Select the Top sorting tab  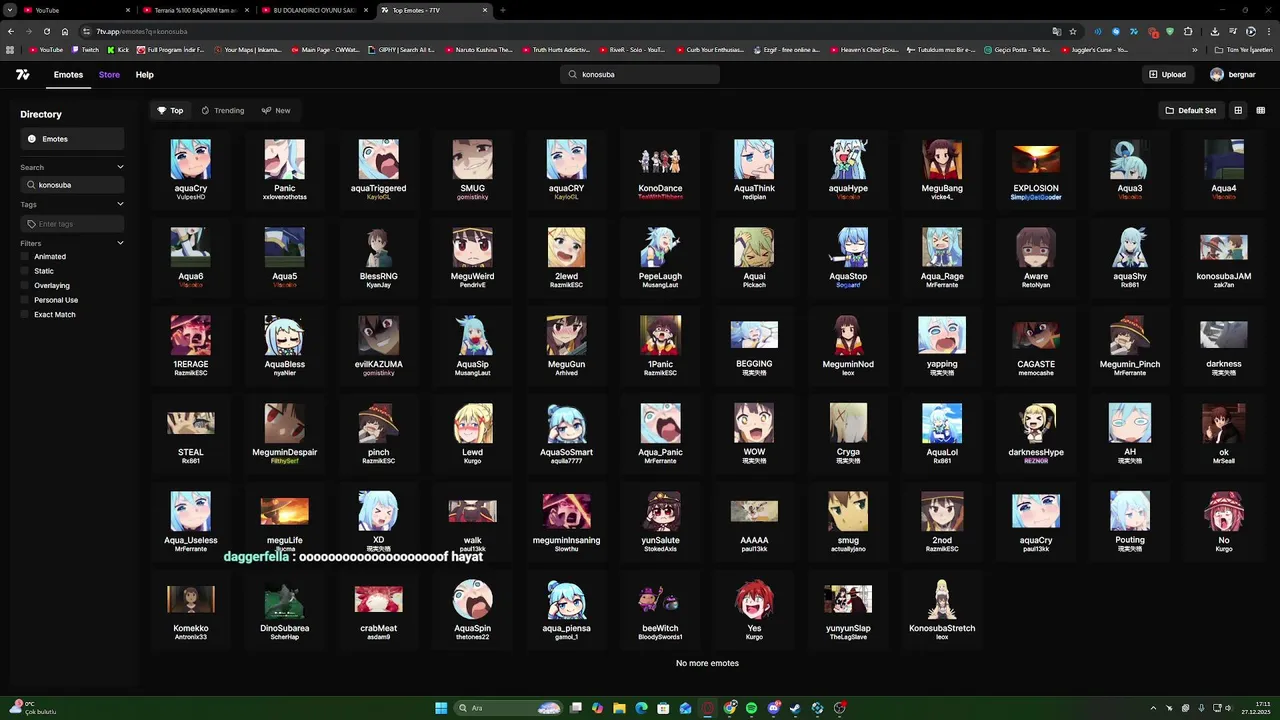coord(170,111)
